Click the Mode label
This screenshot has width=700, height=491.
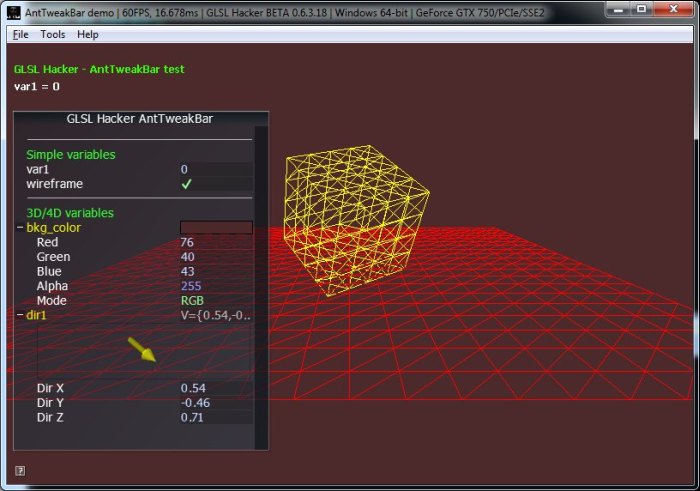(x=52, y=300)
